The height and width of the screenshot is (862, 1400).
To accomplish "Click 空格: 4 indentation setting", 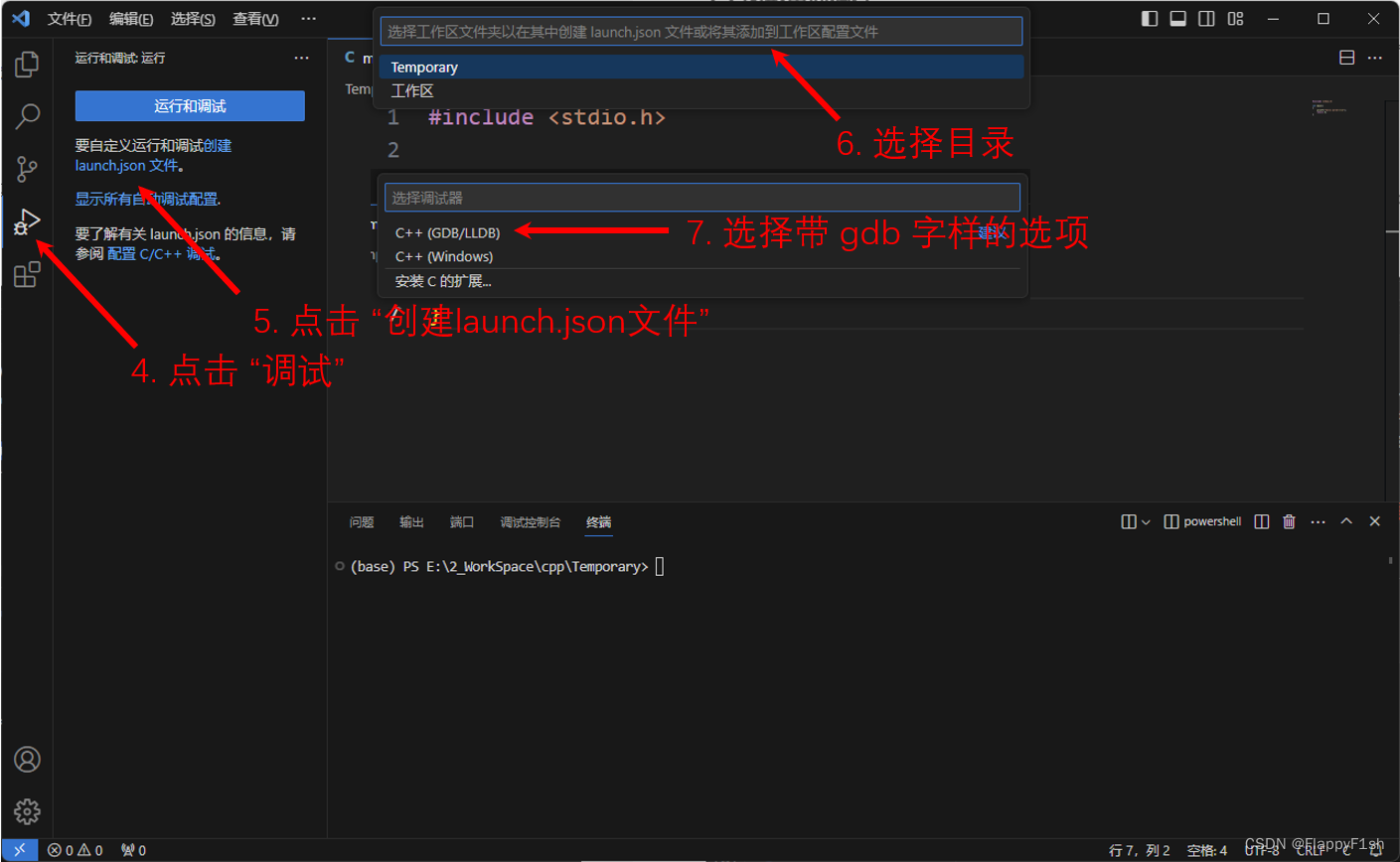I will pos(1207,850).
